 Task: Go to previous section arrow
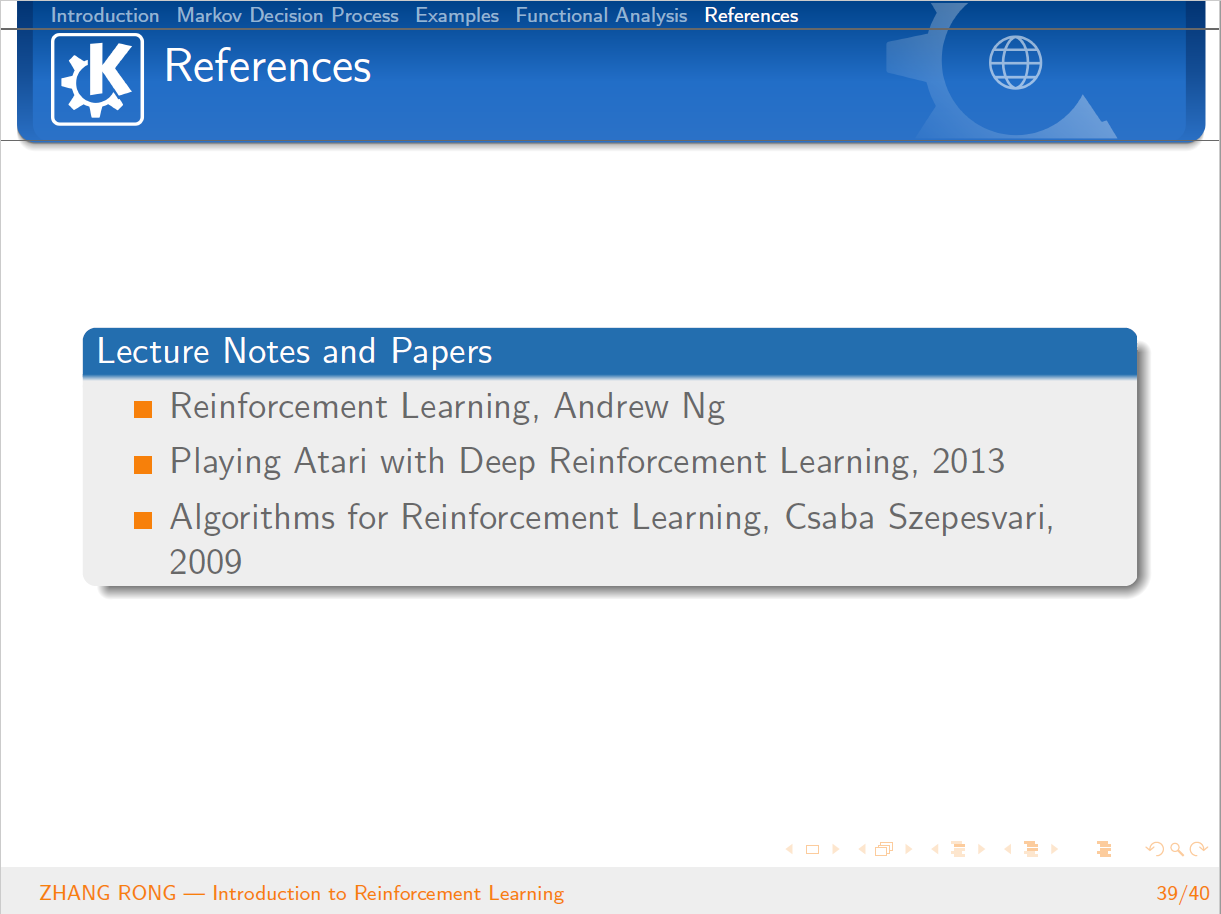click(x=1008, y=849)
